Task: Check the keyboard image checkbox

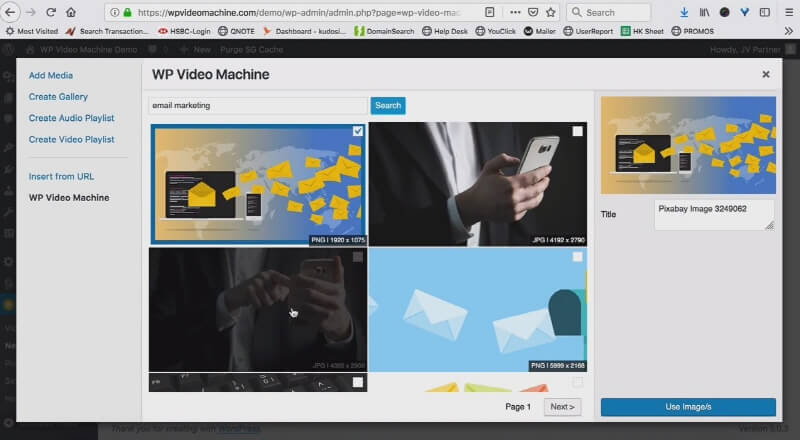Action: coord(358,382)
